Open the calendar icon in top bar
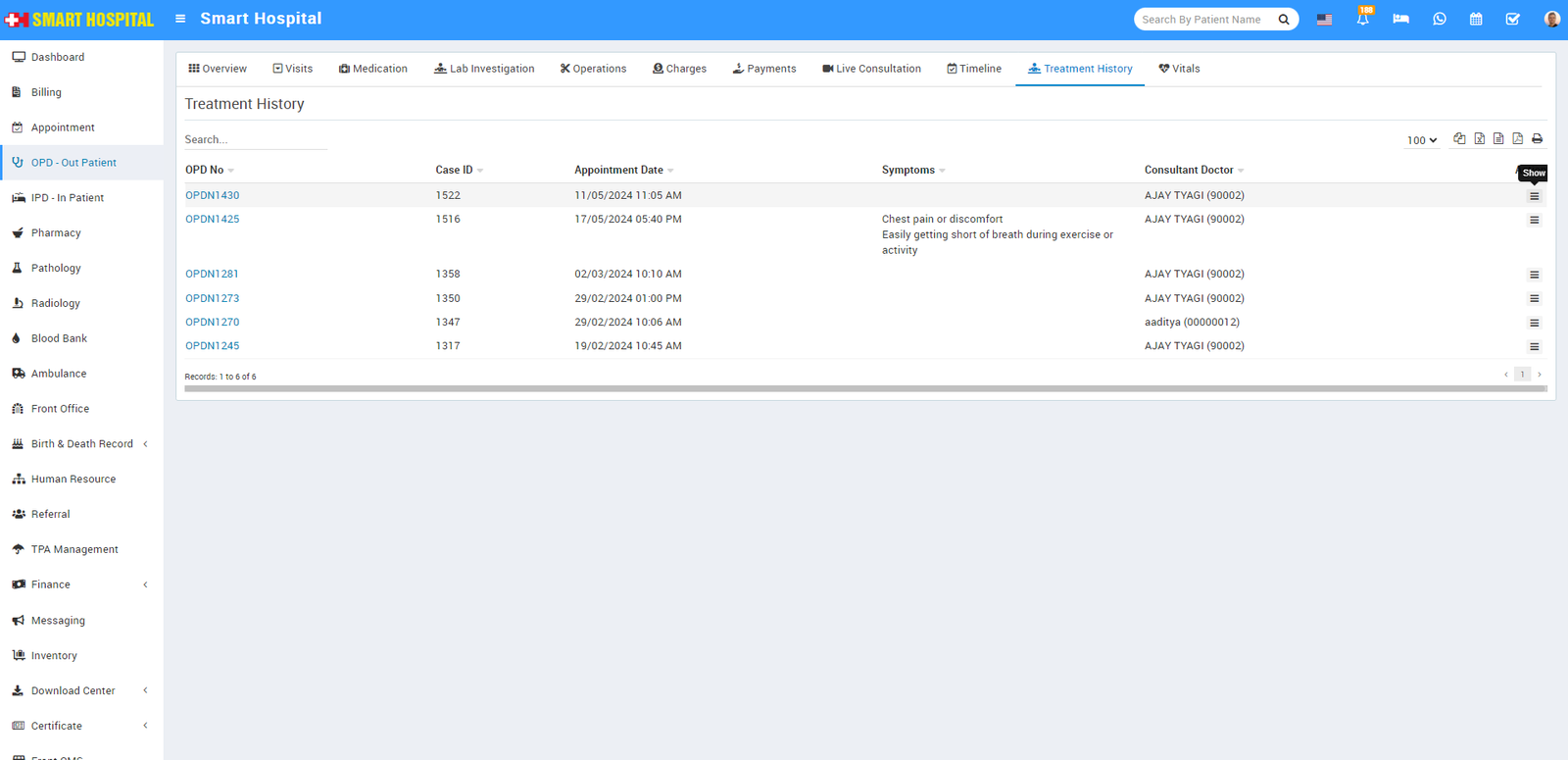Image resolution: width=1568 pixels, height=760 pixels. coord(1476,20)
